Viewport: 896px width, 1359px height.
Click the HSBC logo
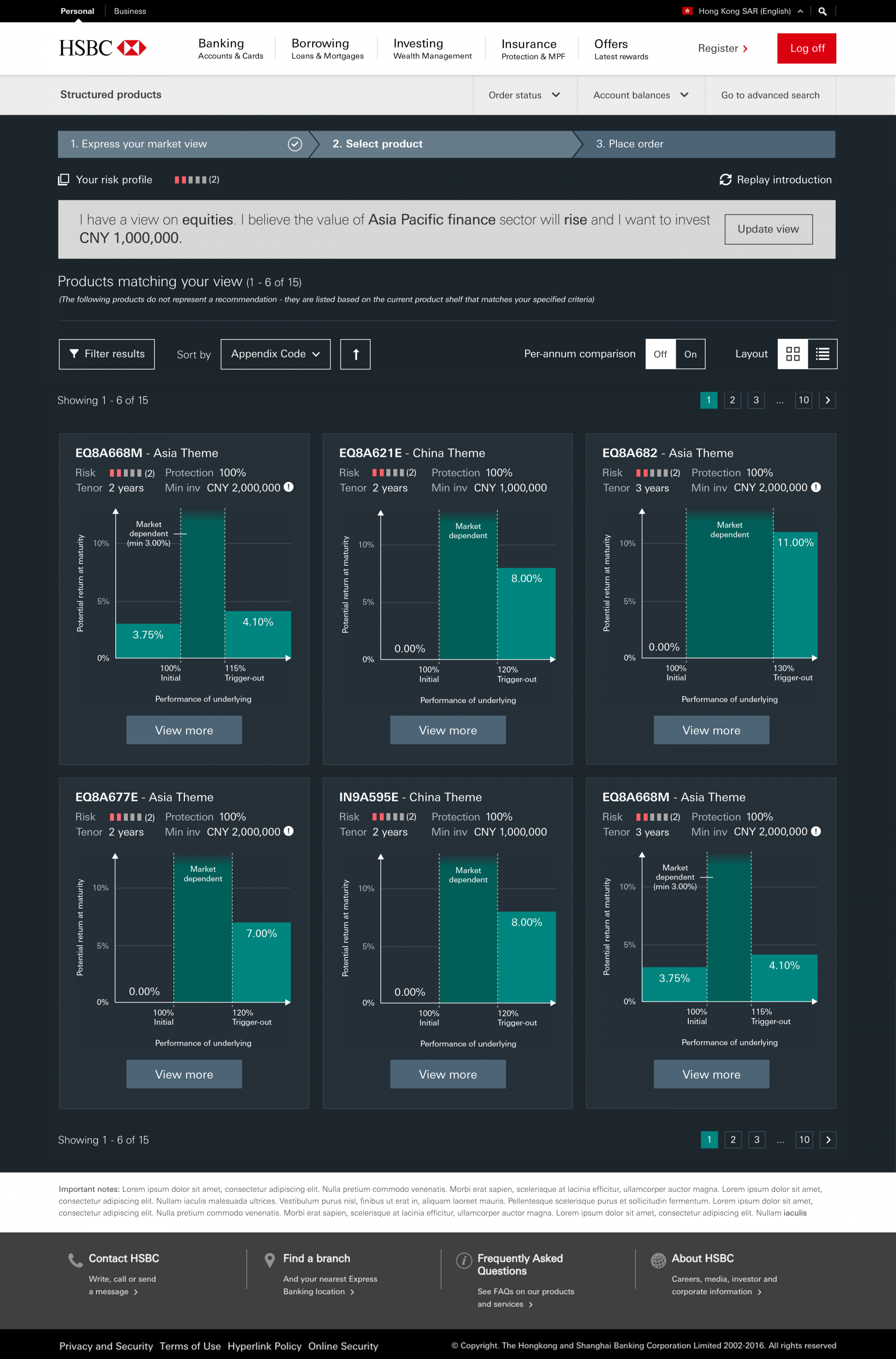point(103,48)
